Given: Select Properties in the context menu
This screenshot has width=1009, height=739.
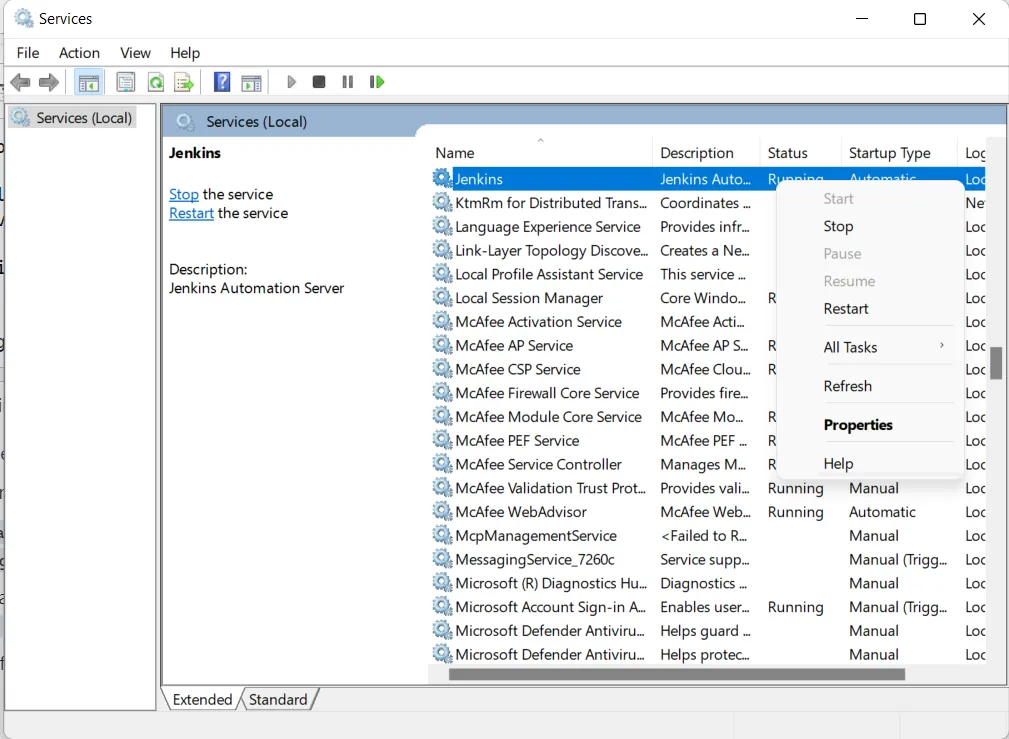Looking at the screenshot, I should click(x=858, y=425).
